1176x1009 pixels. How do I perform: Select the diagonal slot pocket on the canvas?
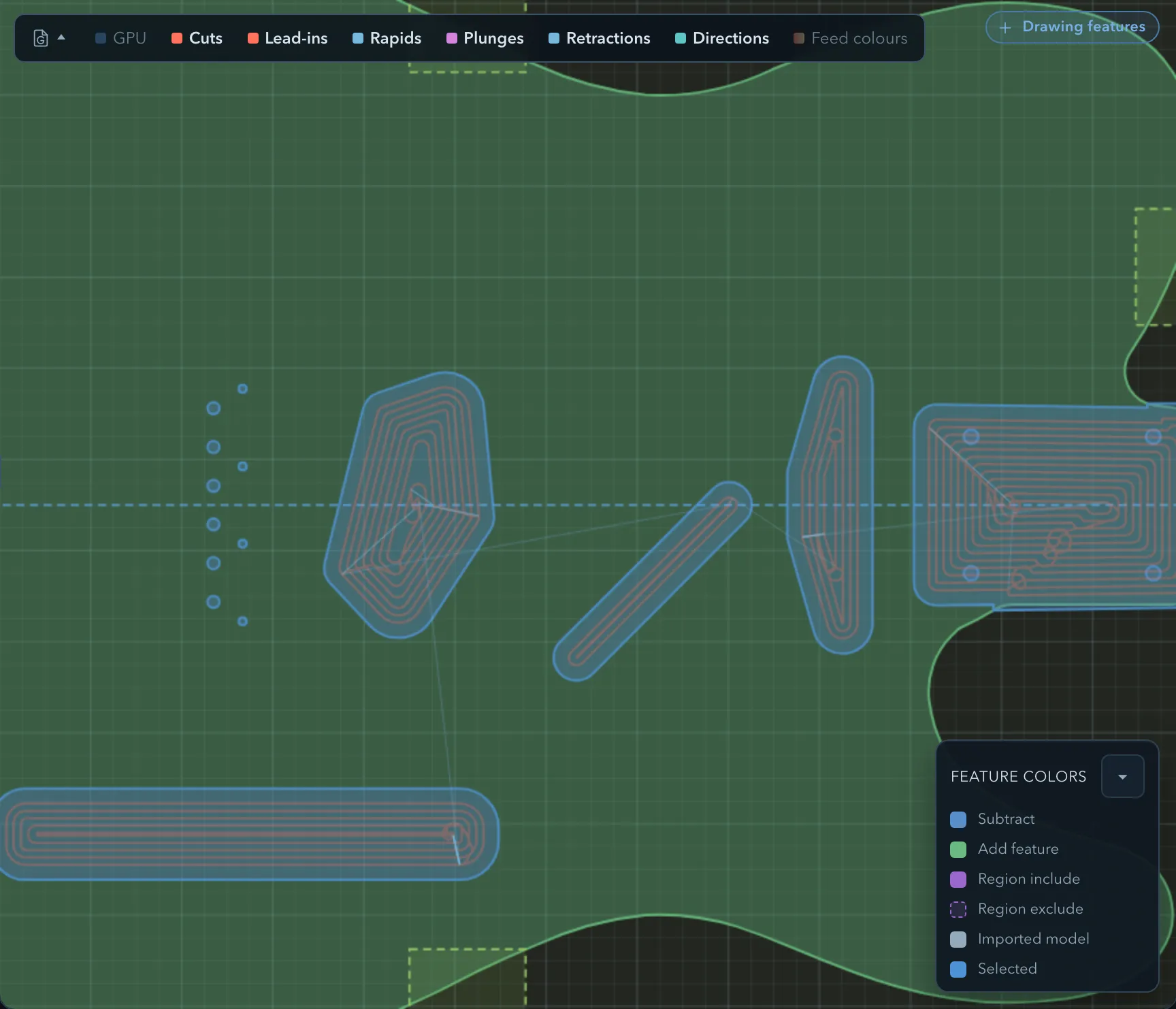point(652,581)
